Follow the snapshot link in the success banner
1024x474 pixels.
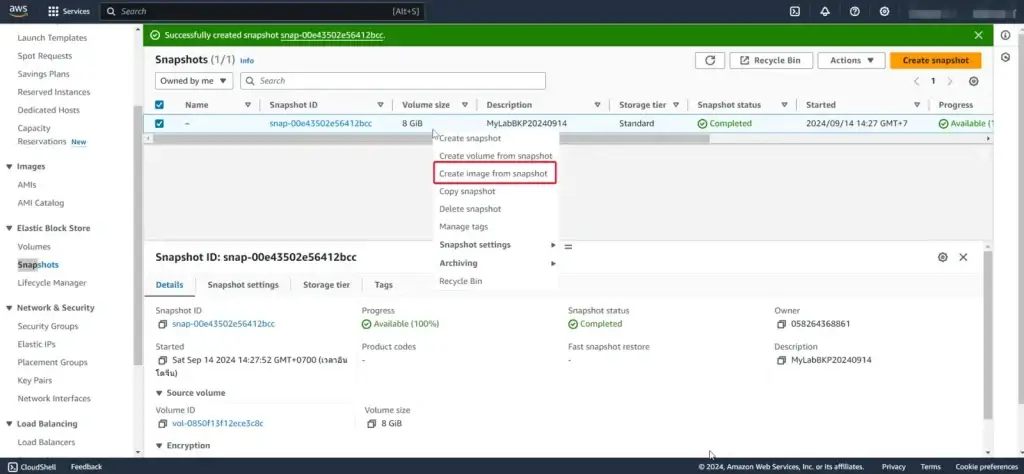[x=332, y=35]
